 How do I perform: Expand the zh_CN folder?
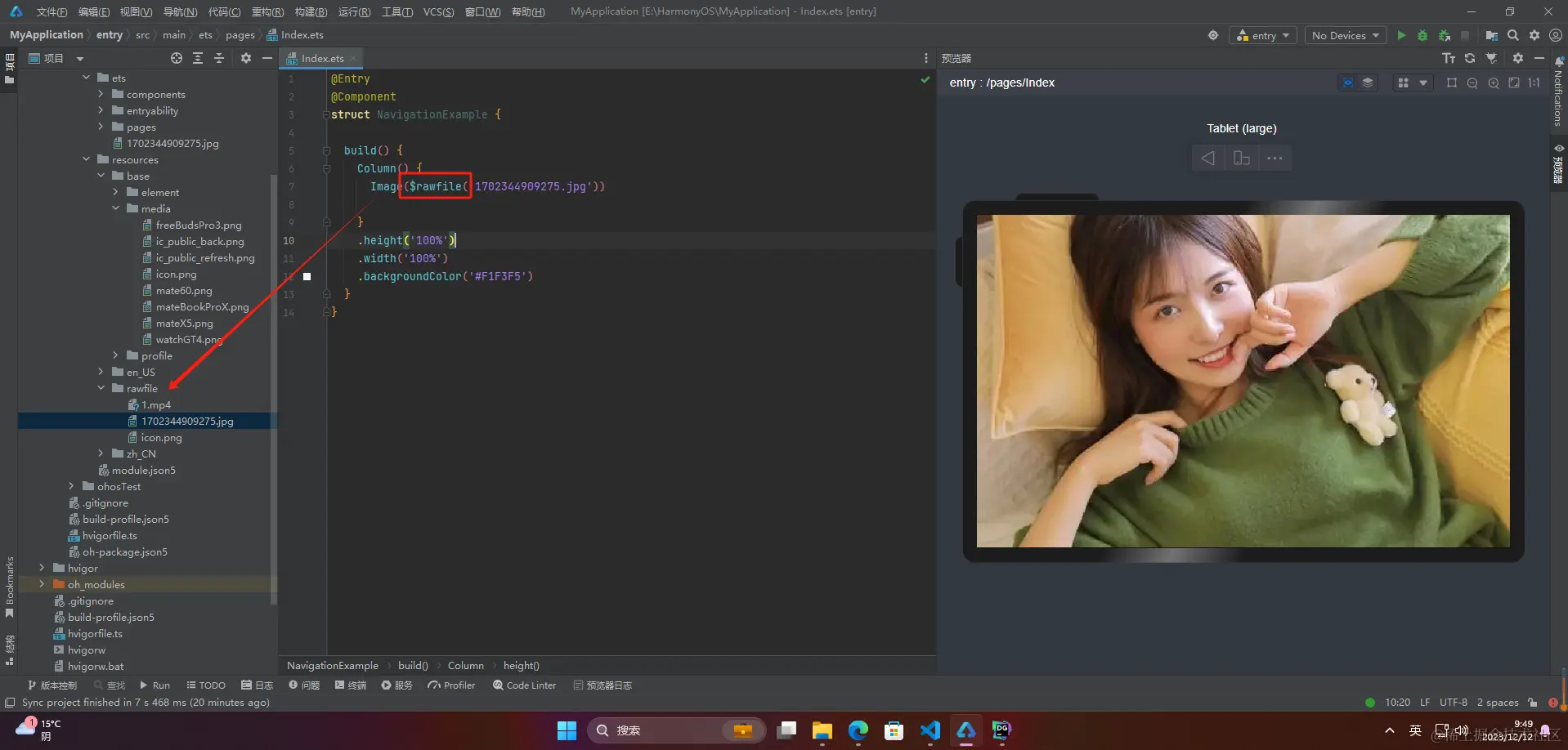pyautogui.click(x=101, y=453)
